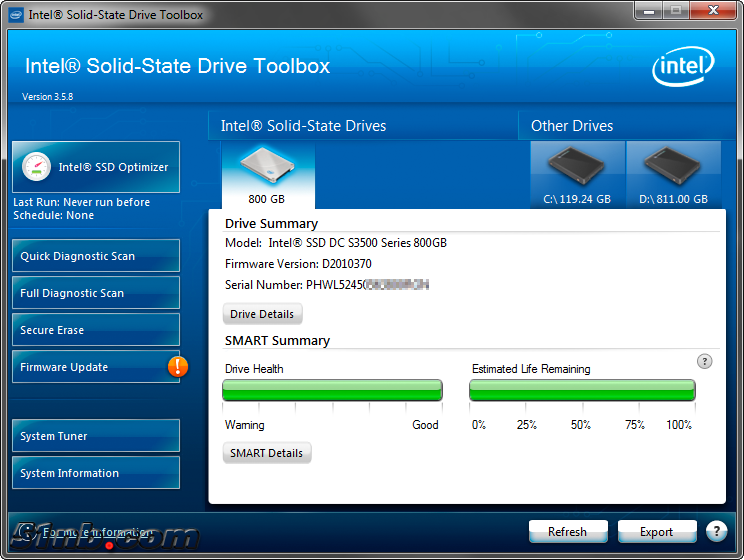744x560 pixels.
Task: Select the D:\ 811.00 GB drive icon
Action: [x=673, y=170]
